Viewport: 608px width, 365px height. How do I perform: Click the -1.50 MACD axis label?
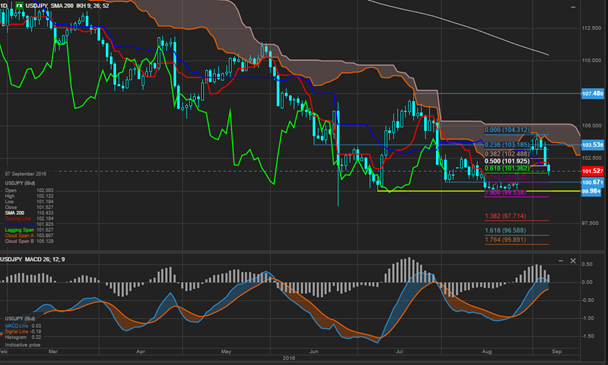[x=587, y=336]
